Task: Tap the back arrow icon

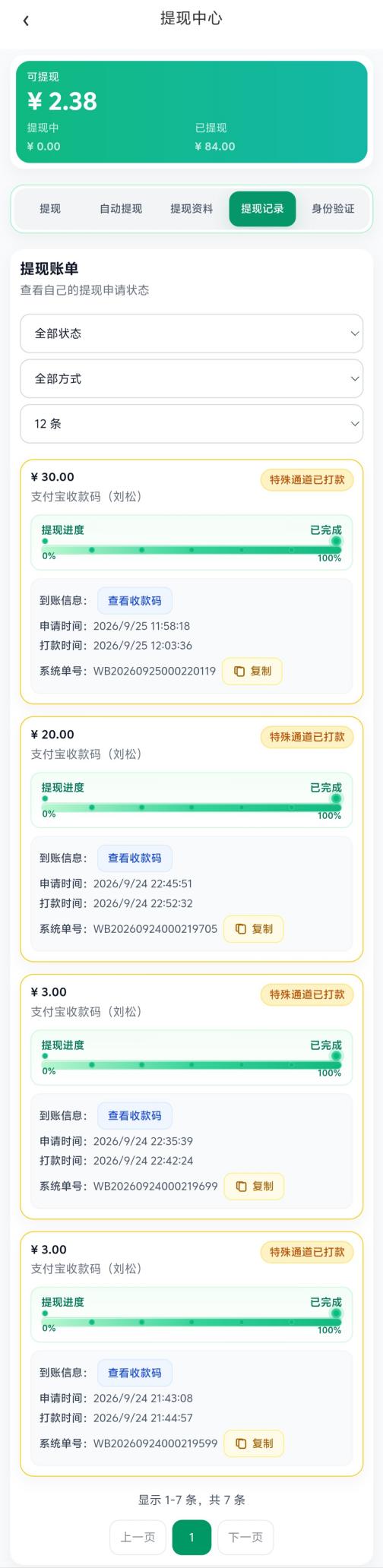Action: (x=26, y=21)
